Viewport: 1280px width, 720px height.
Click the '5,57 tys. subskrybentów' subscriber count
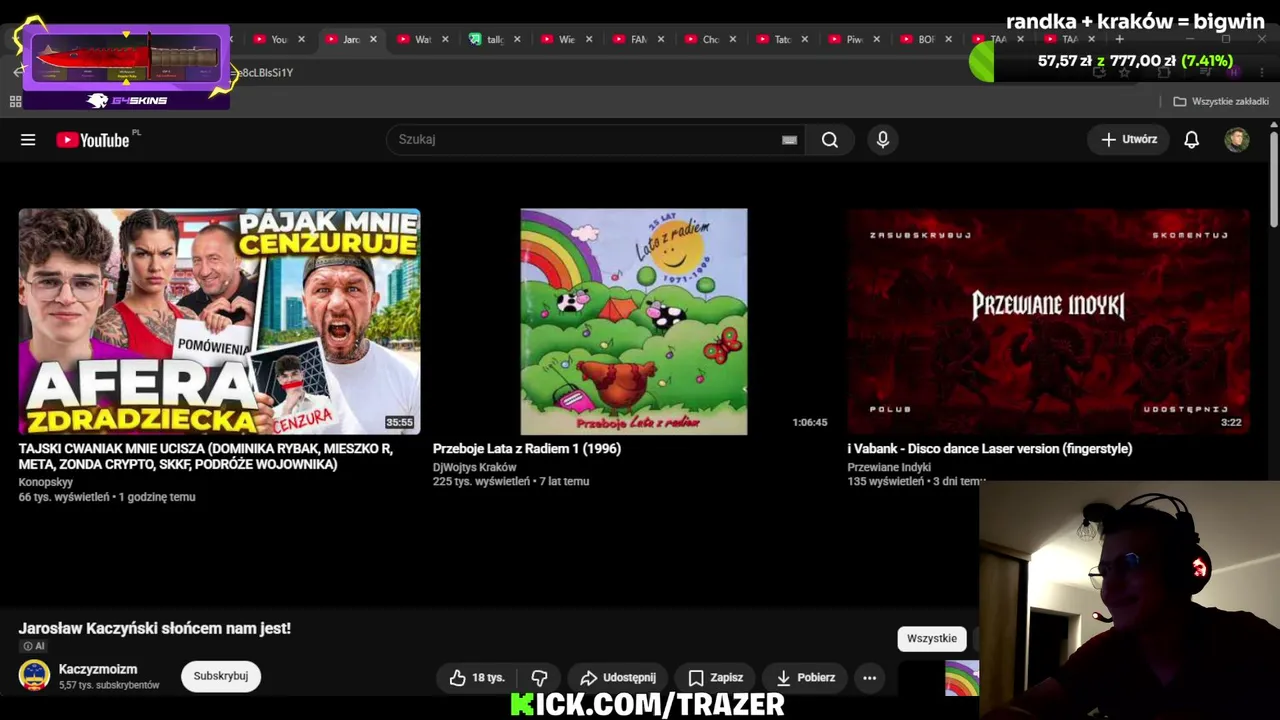tap(109, 686)
